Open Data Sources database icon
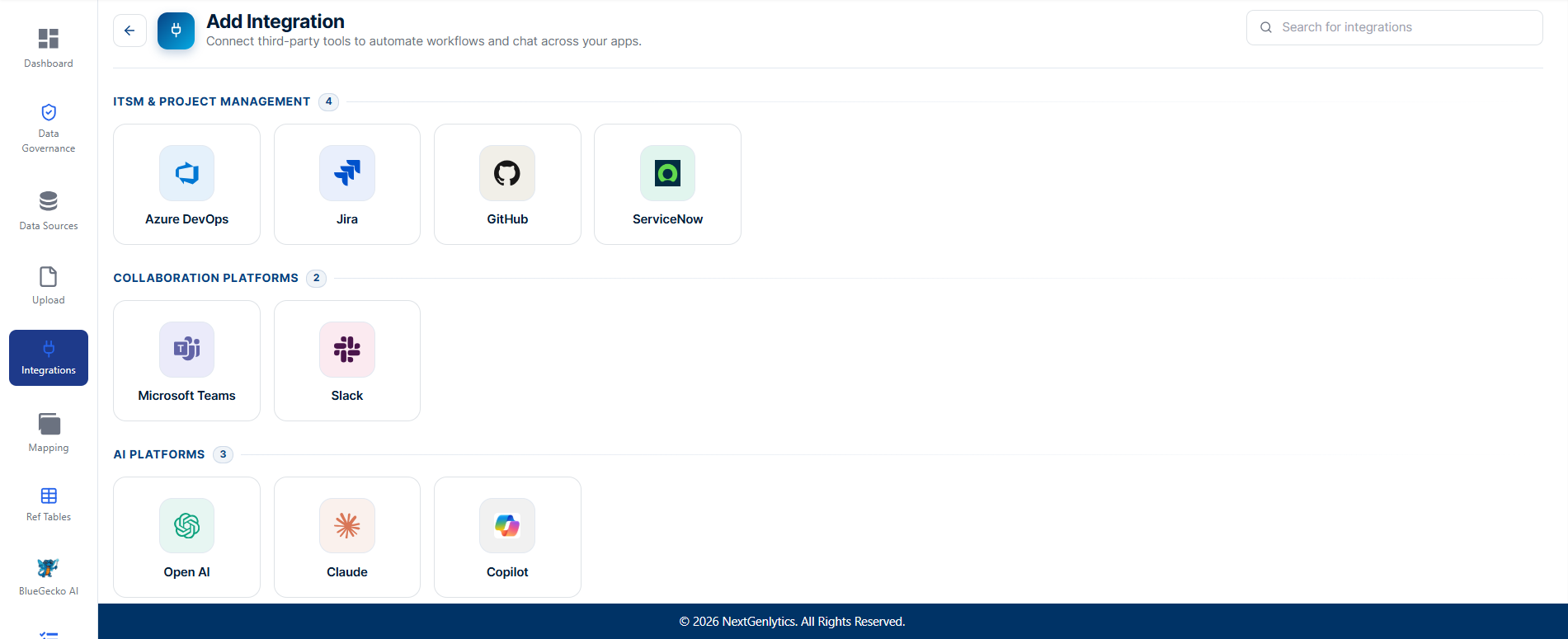This screenshot has width=1568, height=639. (x=49, y=201)
